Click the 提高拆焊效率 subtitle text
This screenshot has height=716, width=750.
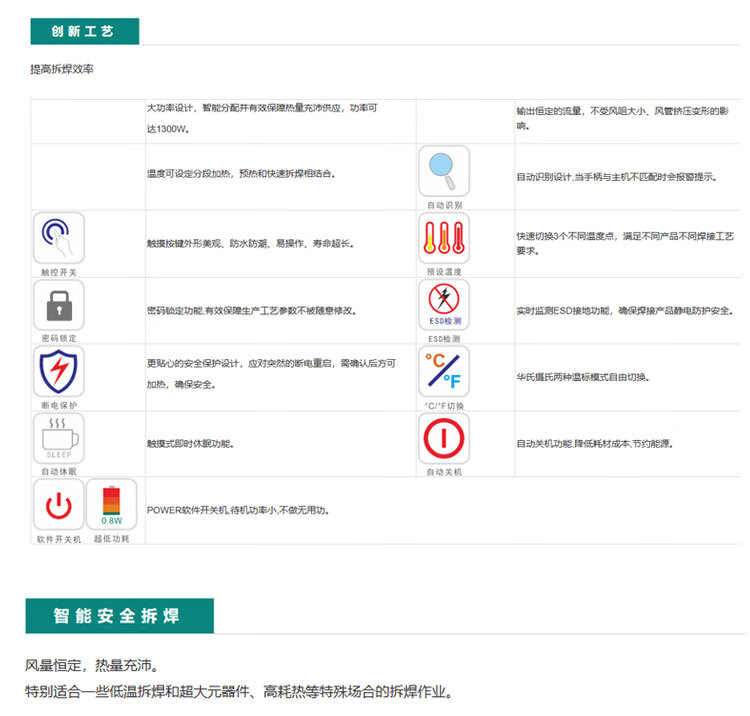pyautogui.click(x=62, y=69)
